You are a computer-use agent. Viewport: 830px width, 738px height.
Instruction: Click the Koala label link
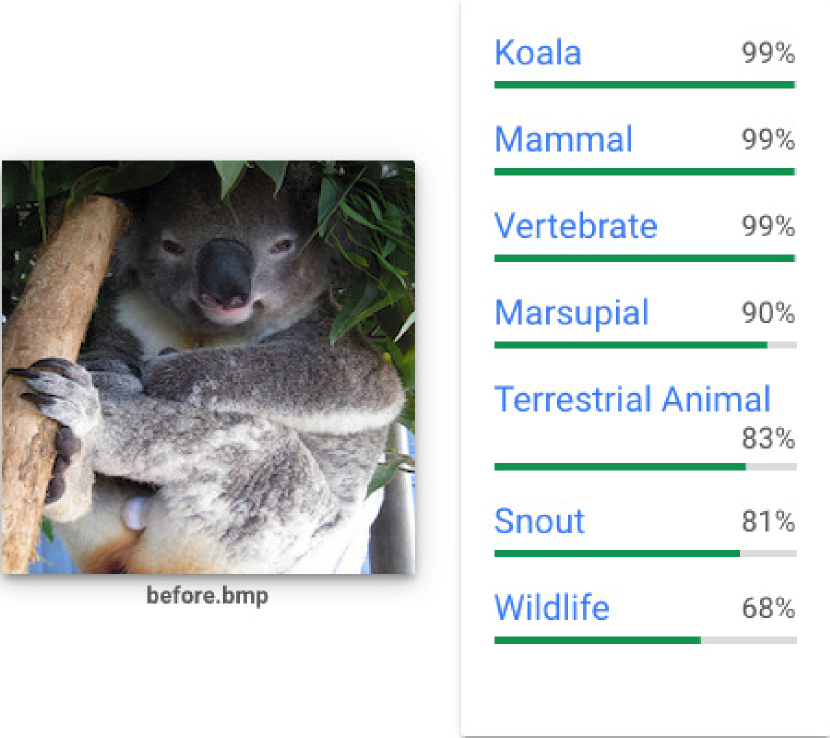[538, 53]
